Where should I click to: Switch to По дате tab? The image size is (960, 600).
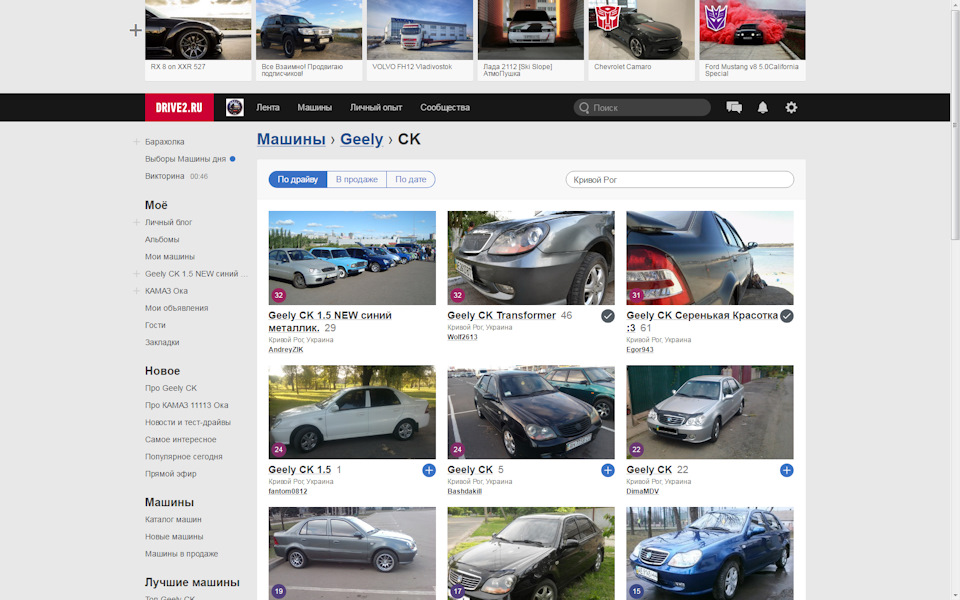coord(410,179)
